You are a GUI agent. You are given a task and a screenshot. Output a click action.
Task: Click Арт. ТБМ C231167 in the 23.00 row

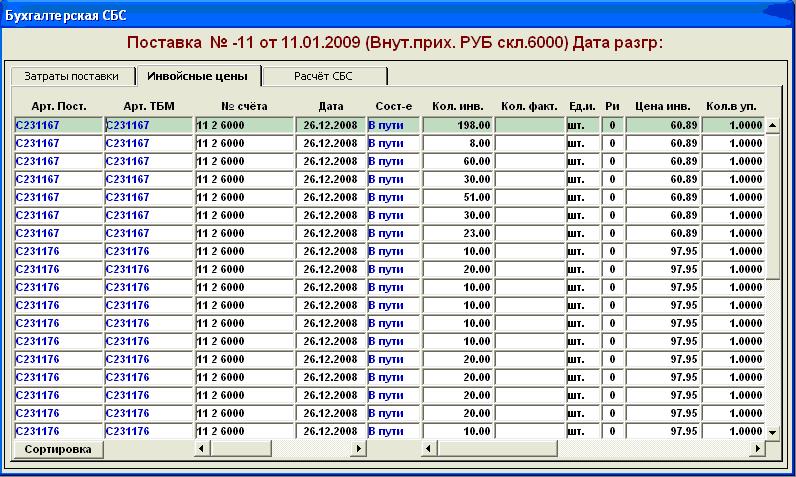[149, 233]
